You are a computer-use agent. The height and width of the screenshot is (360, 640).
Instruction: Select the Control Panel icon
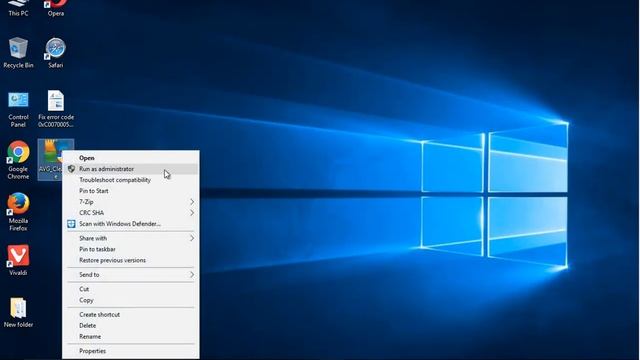(18, 109)
